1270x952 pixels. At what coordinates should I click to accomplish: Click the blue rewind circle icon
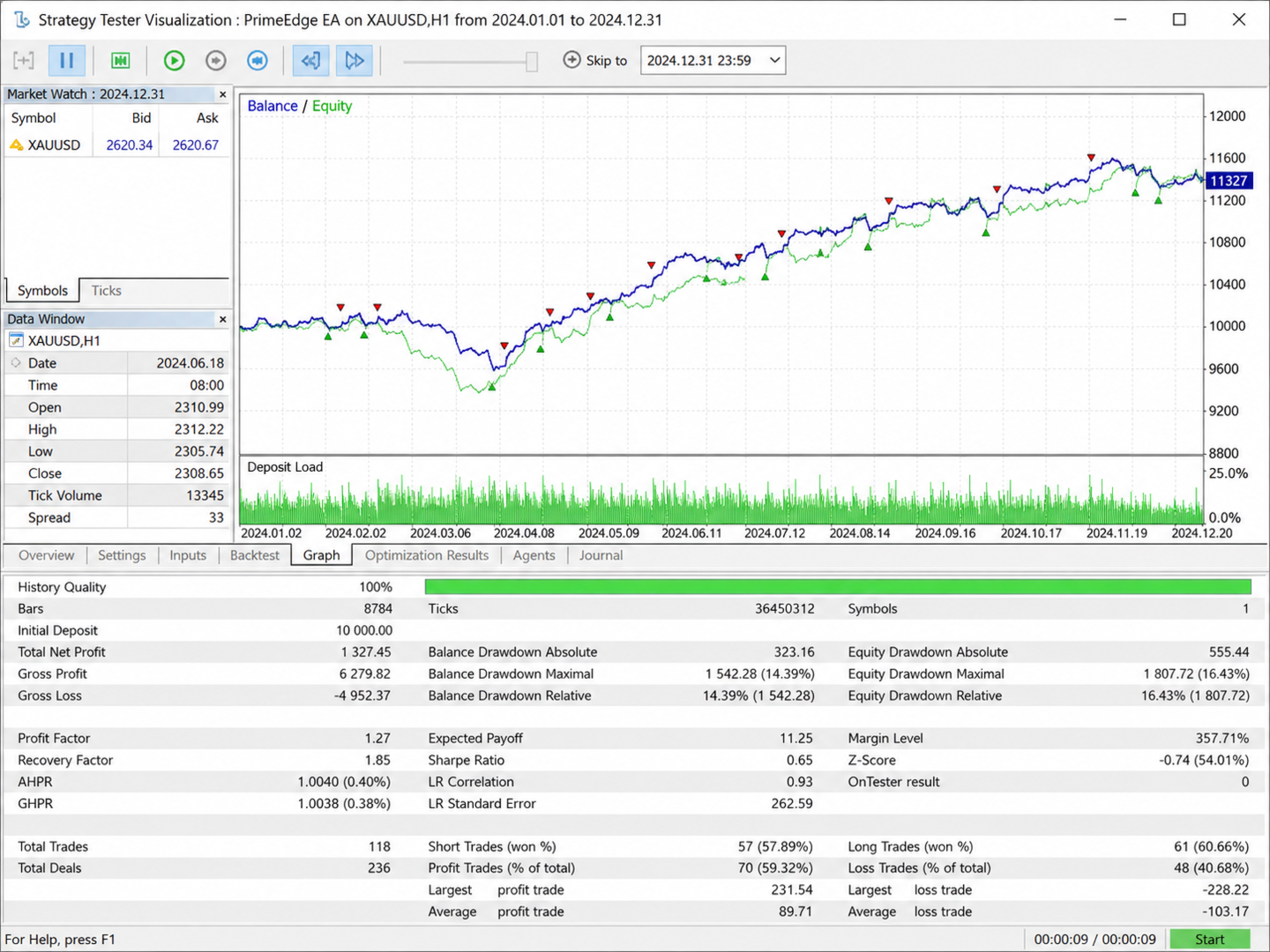tap(258, 60)
